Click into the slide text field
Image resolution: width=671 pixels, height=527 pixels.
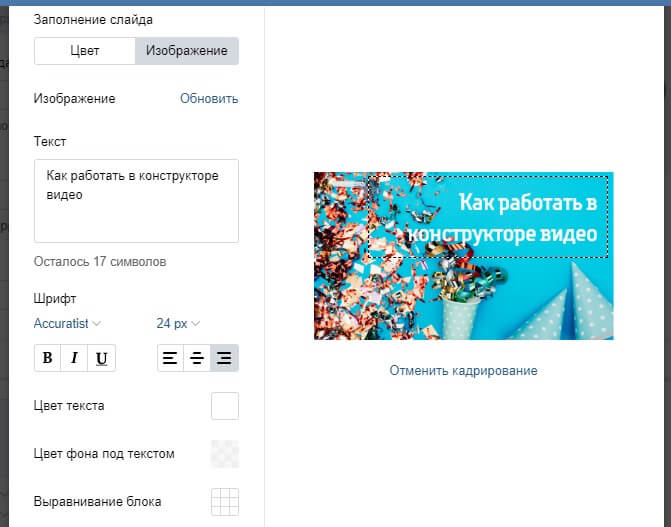pos(136,200)
